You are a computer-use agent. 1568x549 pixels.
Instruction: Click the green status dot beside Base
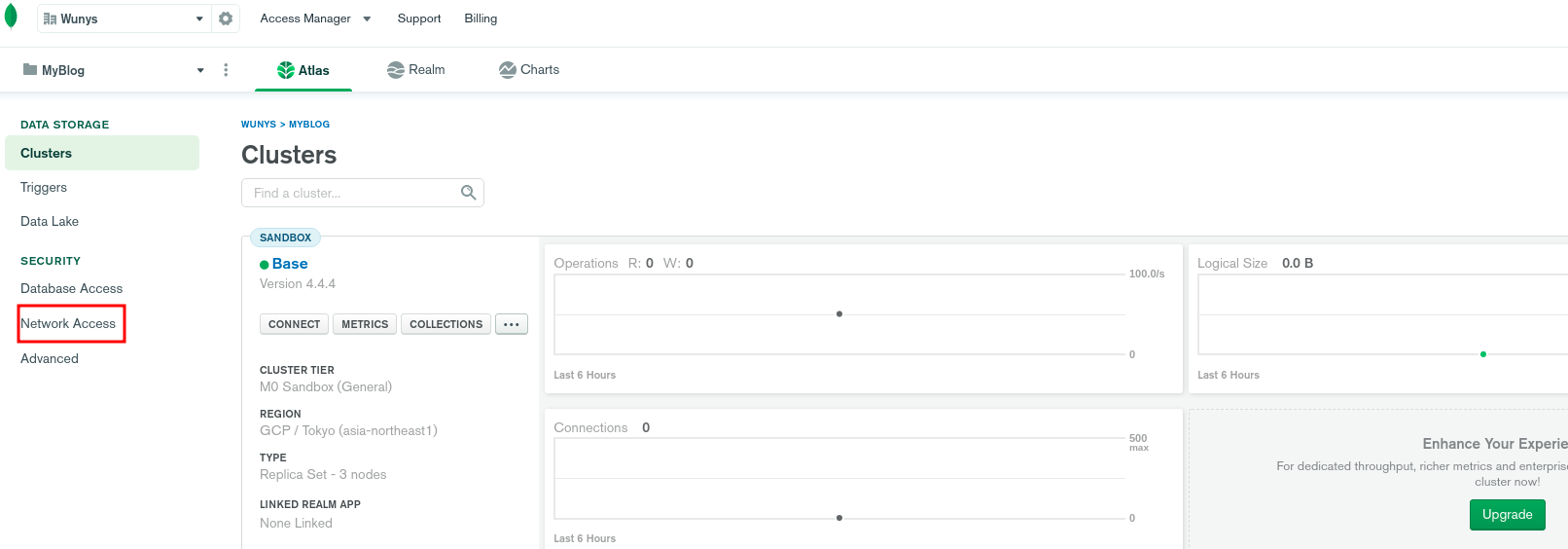[265, 265]
